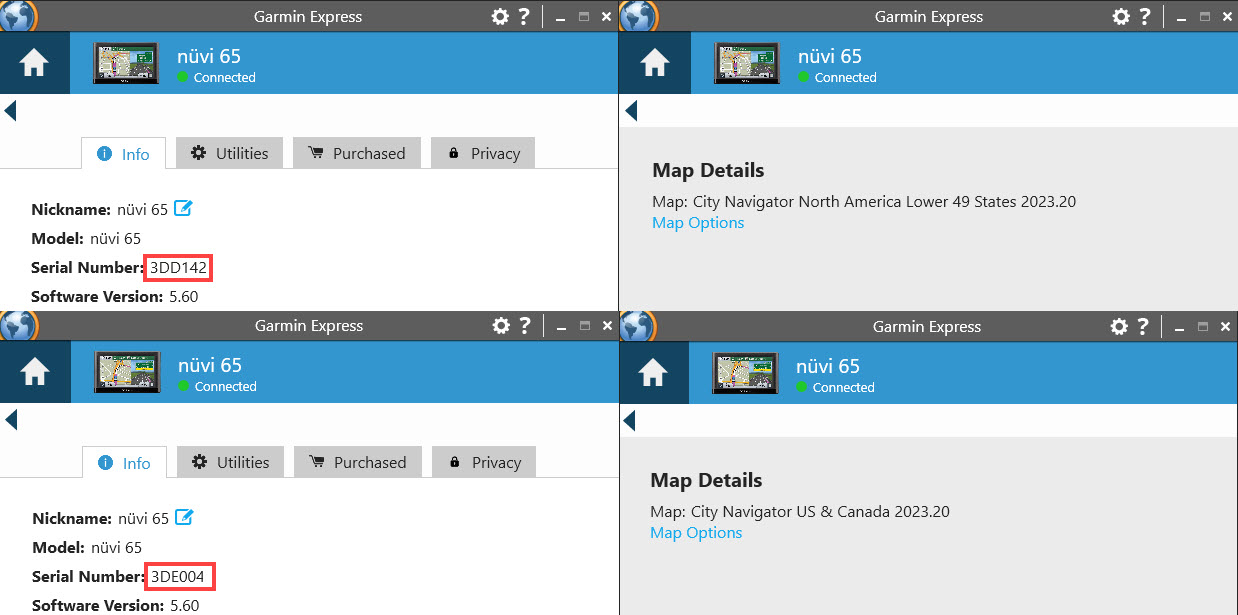Click Home icon in window with serial 3DD142
Viewport: 1238px width, 615px height.
click(x=35, y=63)
